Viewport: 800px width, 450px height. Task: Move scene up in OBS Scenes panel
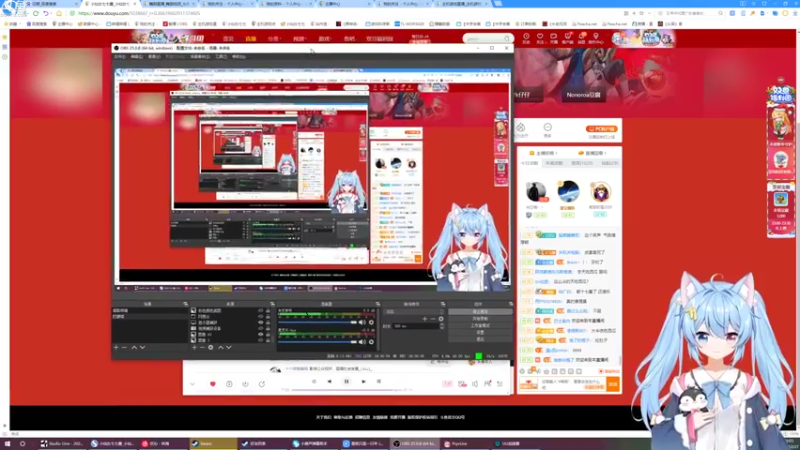click(x=134, y=347)
